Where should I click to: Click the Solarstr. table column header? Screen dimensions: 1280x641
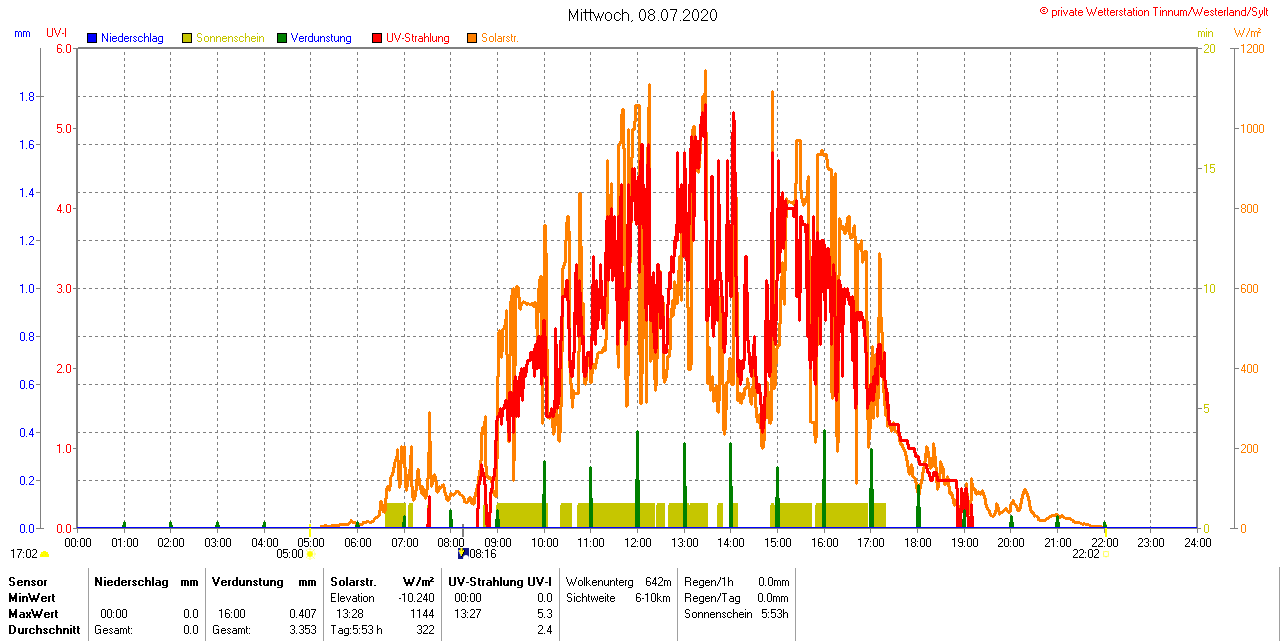click(353, 581)
